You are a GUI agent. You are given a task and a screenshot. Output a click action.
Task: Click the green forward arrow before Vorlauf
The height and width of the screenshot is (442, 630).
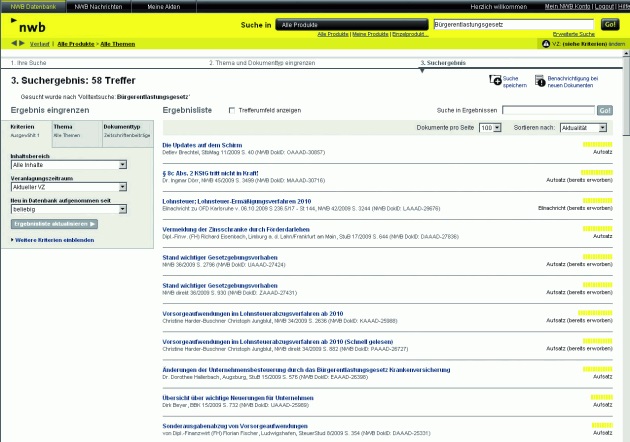[22, 44]
